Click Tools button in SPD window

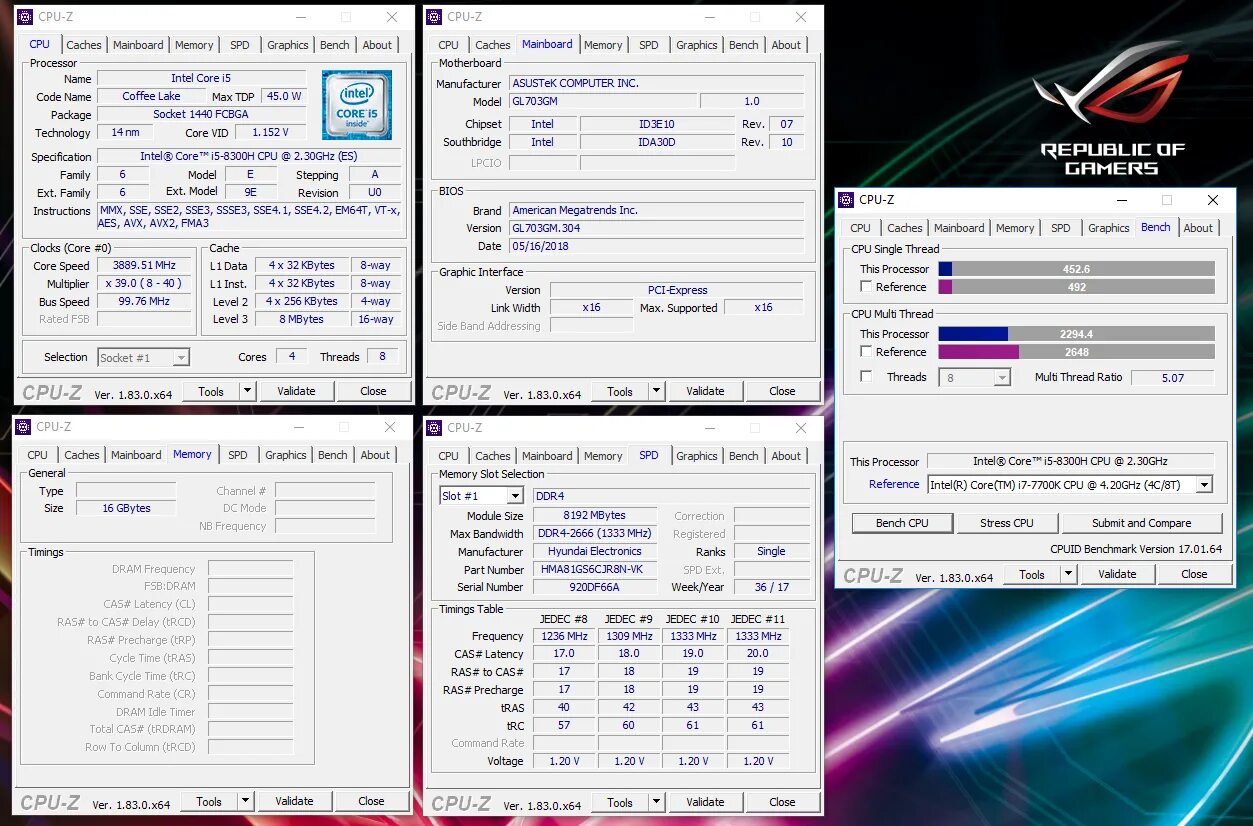coord(620,802)
